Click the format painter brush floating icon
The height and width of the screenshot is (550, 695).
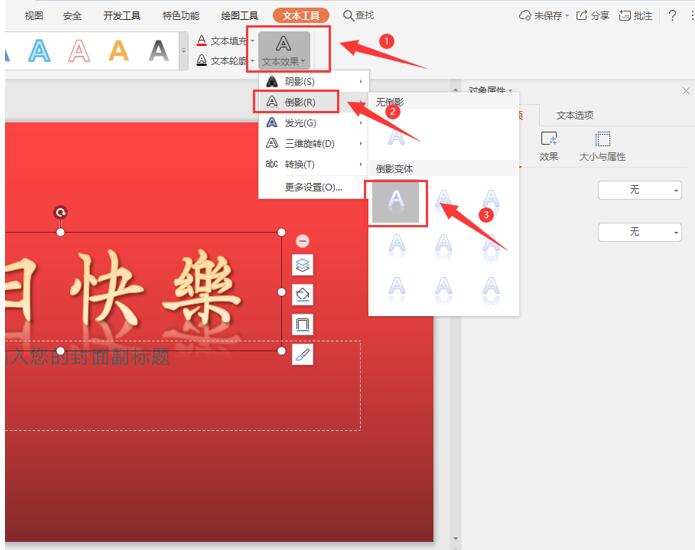tap(303, 355)
